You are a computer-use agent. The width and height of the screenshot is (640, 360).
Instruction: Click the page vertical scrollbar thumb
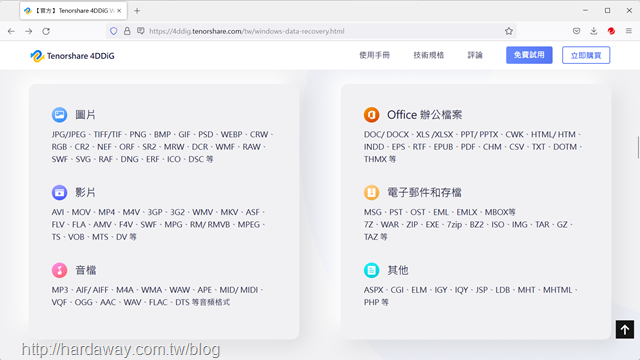(638, 147)
